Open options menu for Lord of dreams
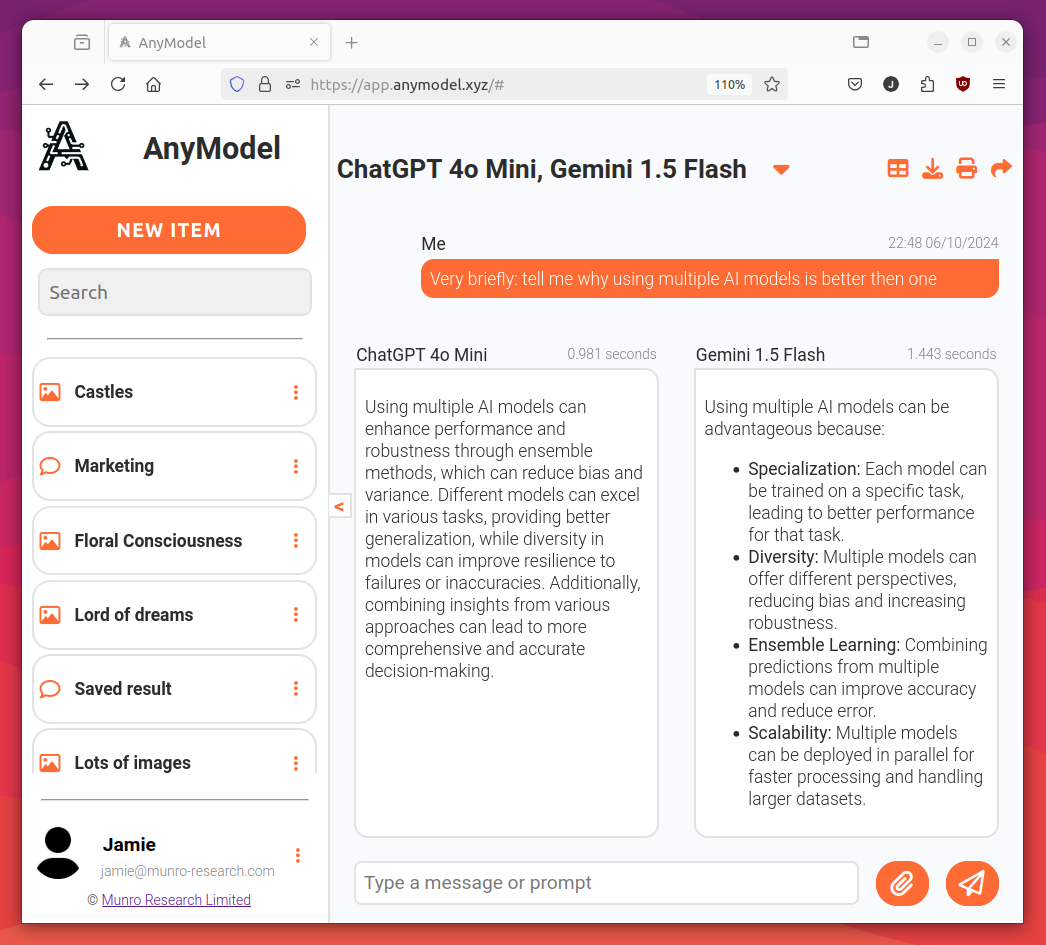Viewport: 1046px width, 945px height. click(x=296, y=614)
